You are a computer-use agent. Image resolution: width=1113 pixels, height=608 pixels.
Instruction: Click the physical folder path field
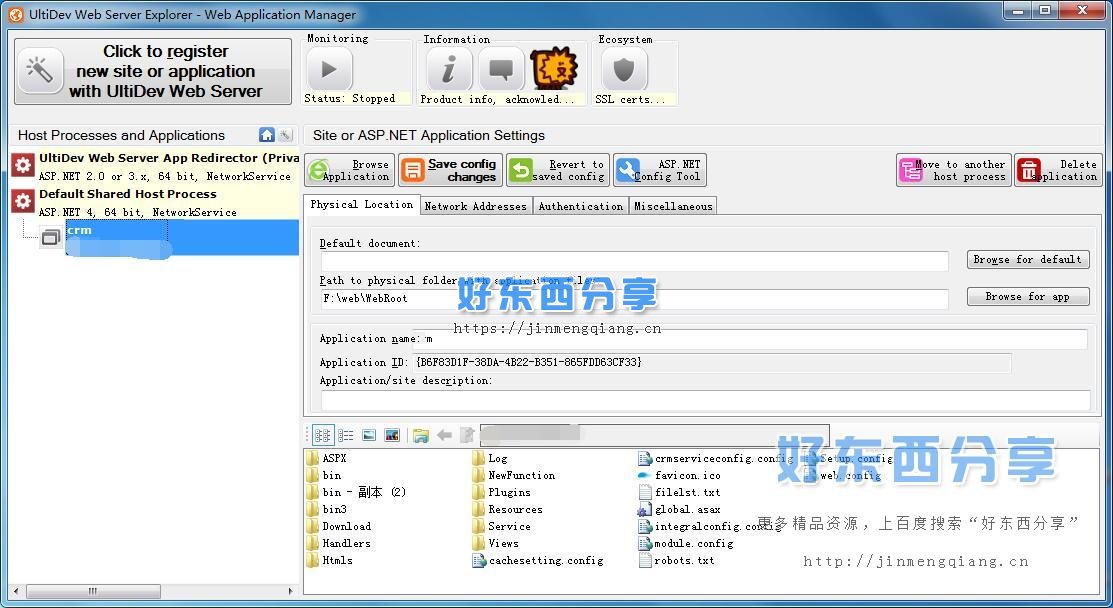[x=635, y=299]
